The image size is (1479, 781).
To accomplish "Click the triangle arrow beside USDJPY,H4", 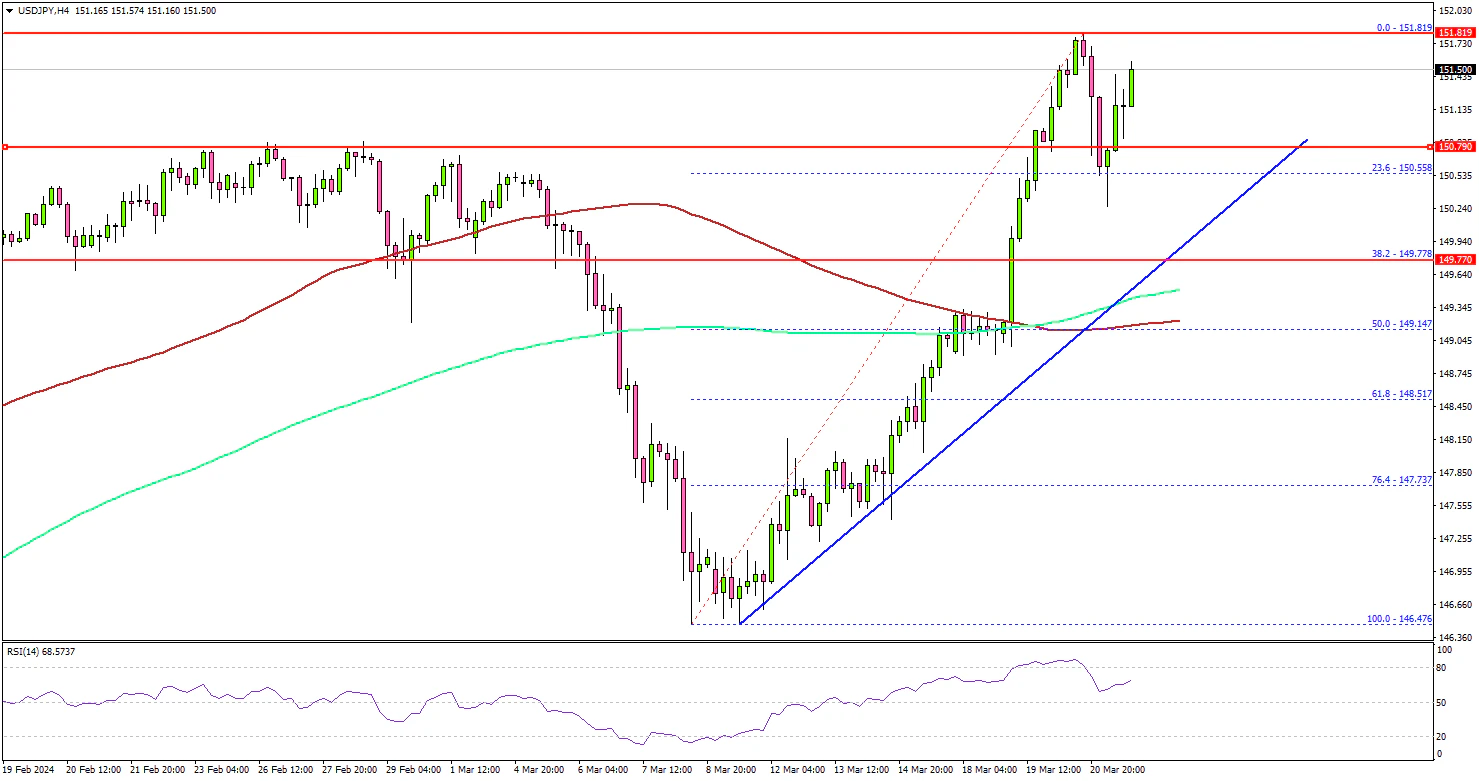I will pyautogui.click(x=9, y=11).
